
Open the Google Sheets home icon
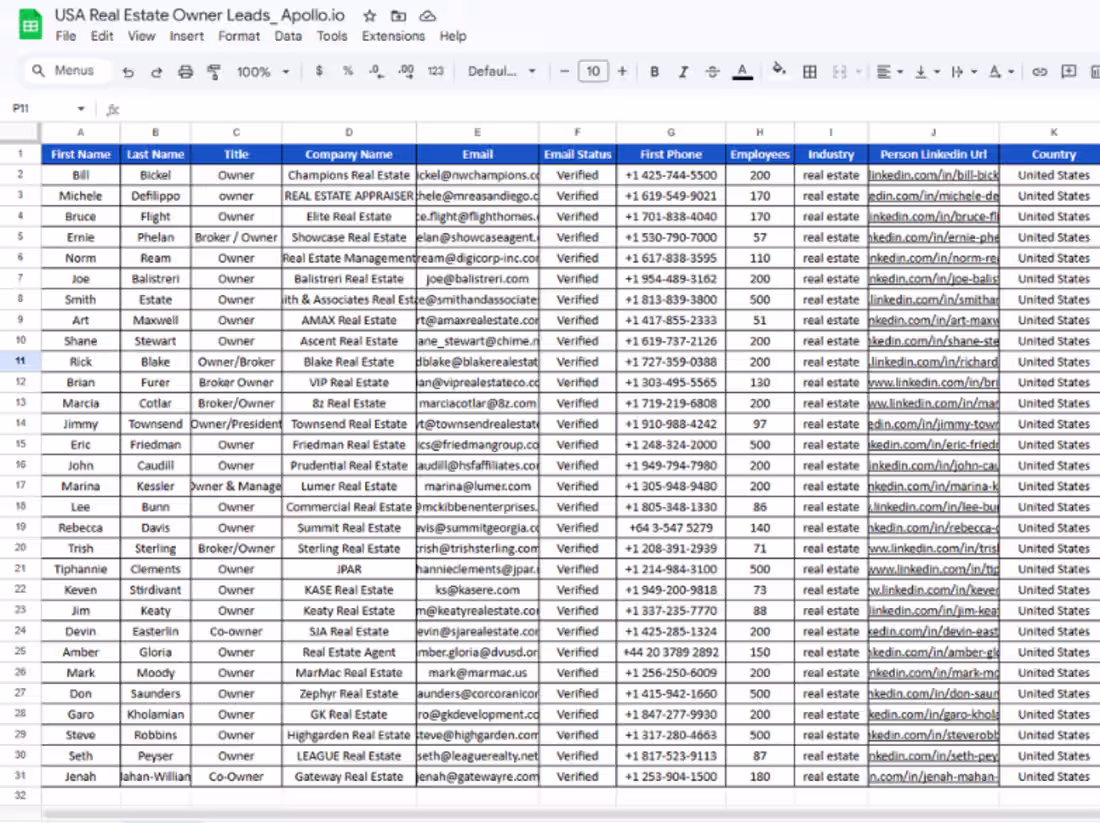[30, 25]
